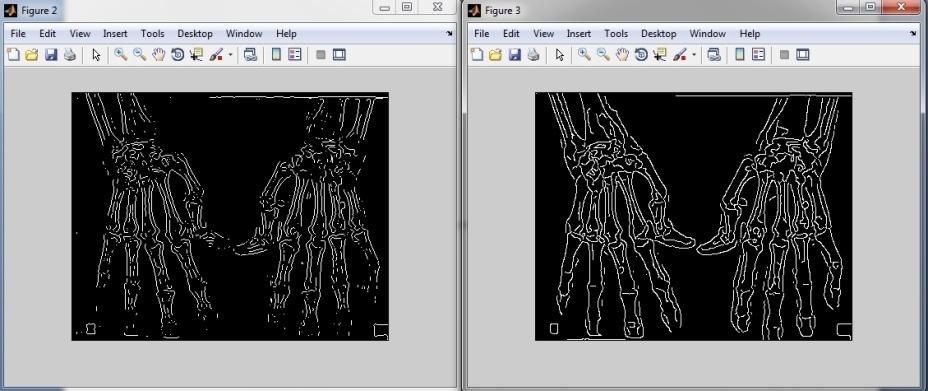Open Insert menu in Figure 3
The height and width of the screenshot is (391, 928).
578,34
